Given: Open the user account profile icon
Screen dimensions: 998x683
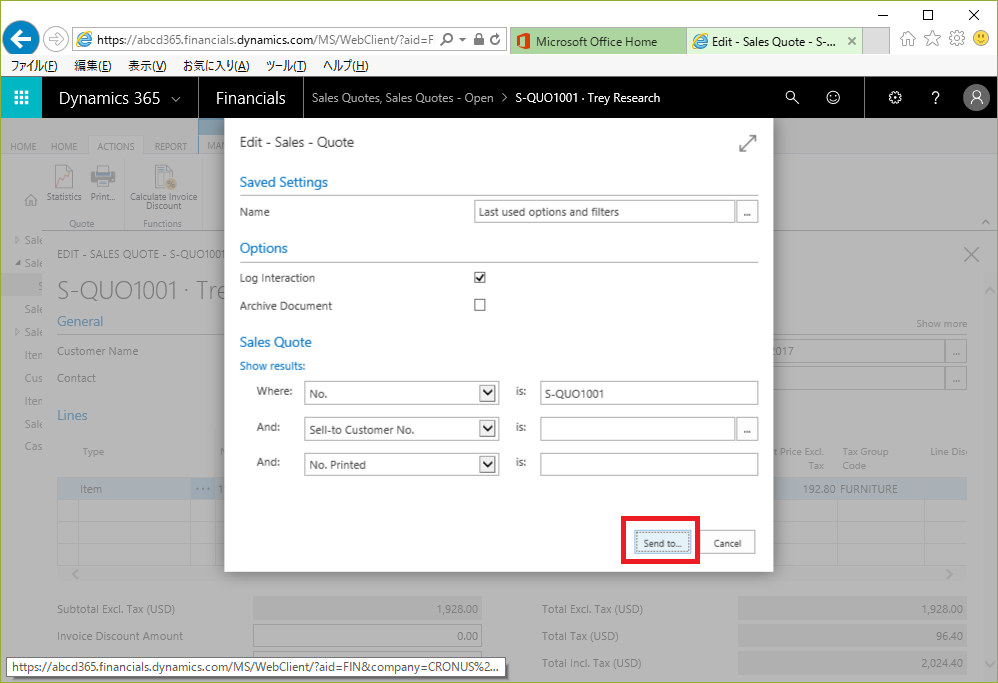Looking at the screenshot, I should [976, 97].
